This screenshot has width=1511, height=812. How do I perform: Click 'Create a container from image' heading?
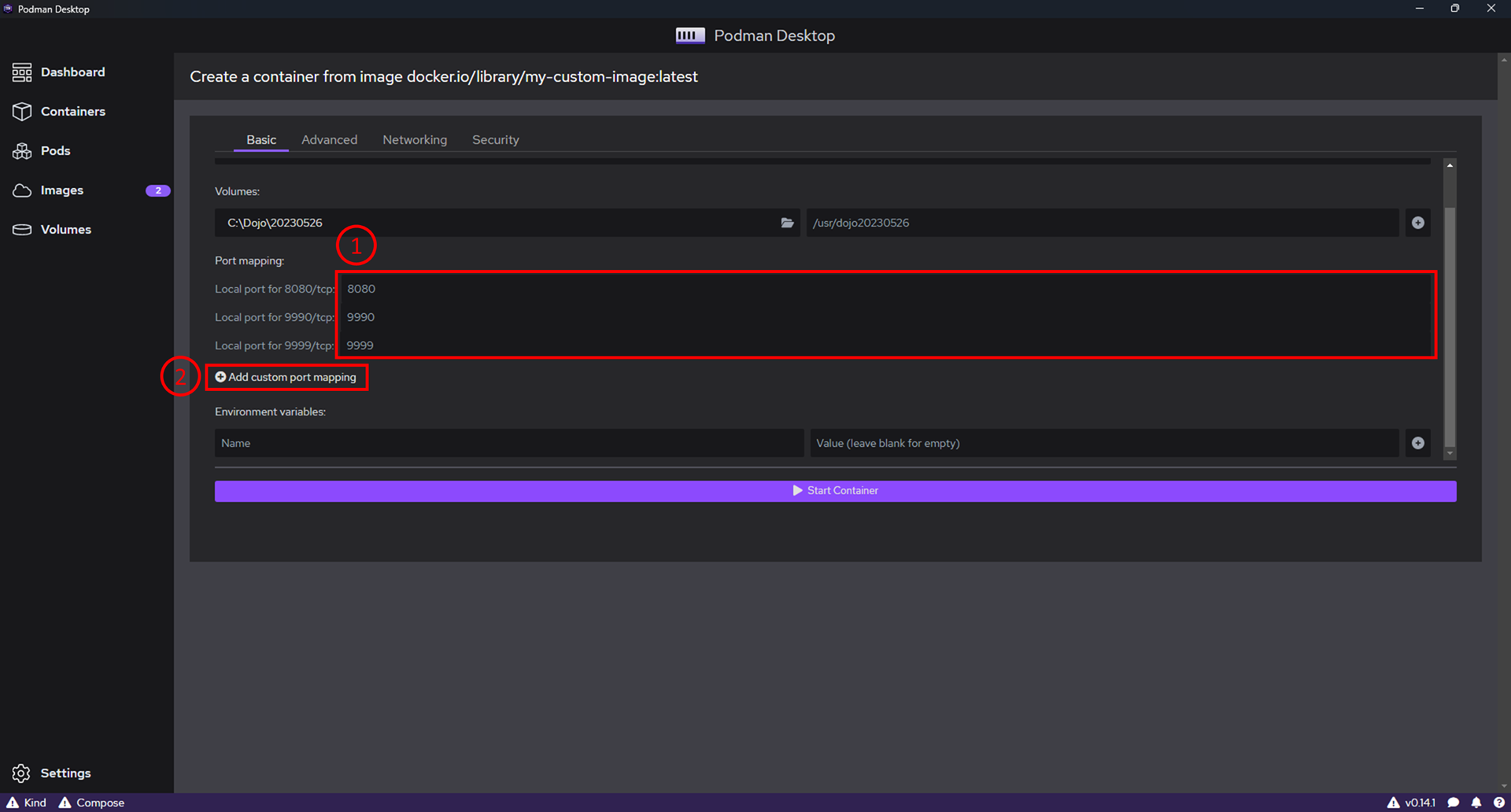tap(444, 76)
